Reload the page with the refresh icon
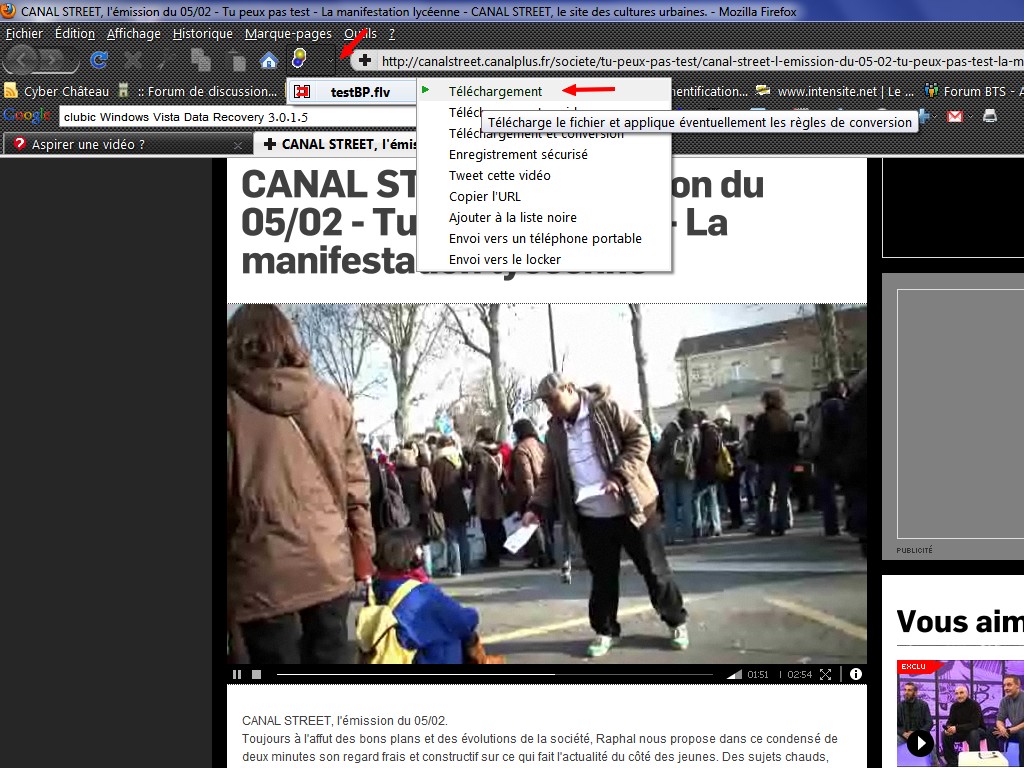The width and height of the screenshot is (1024, 768). point(99,60)
